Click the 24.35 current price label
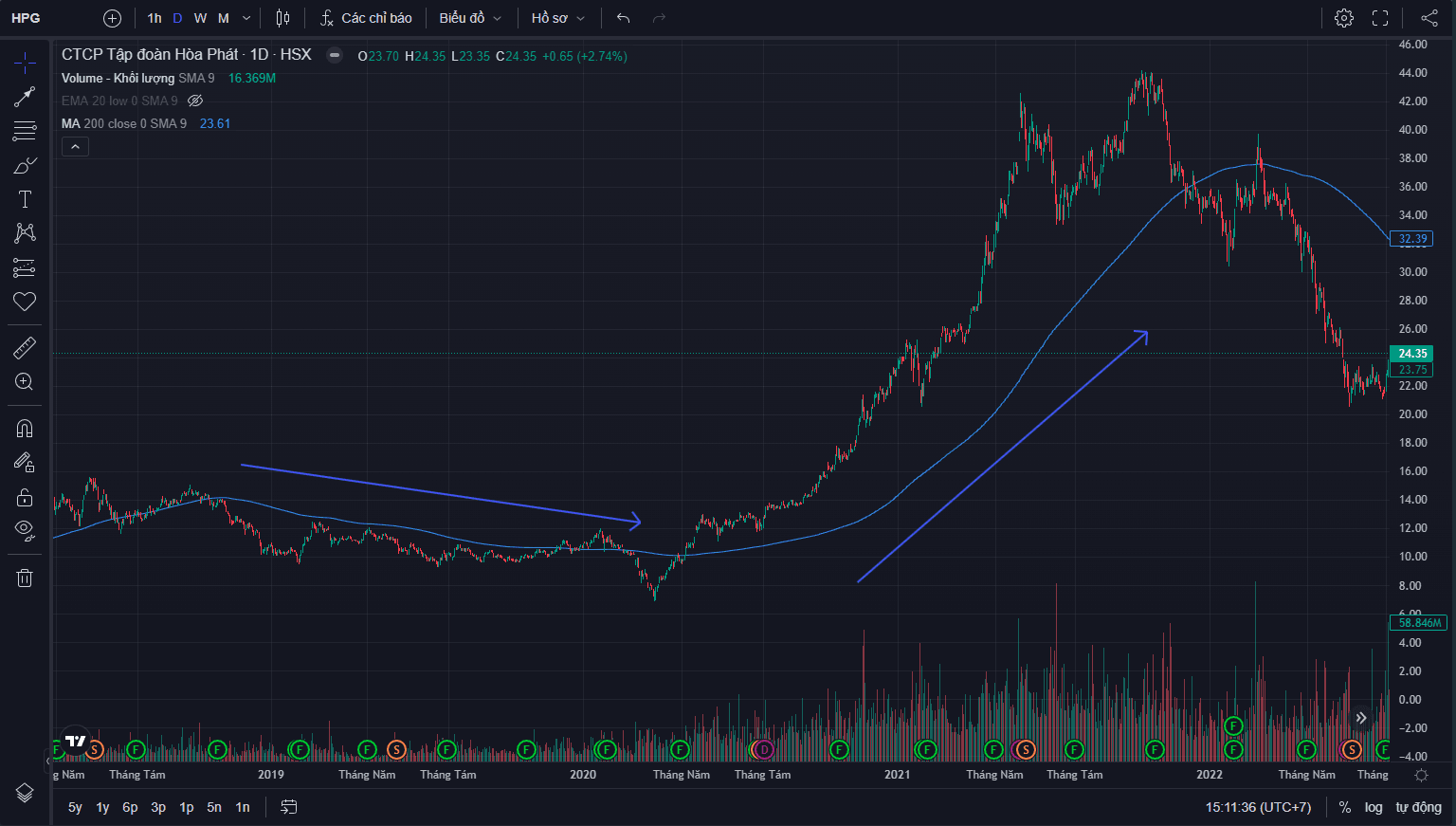 coord(1412,354)
